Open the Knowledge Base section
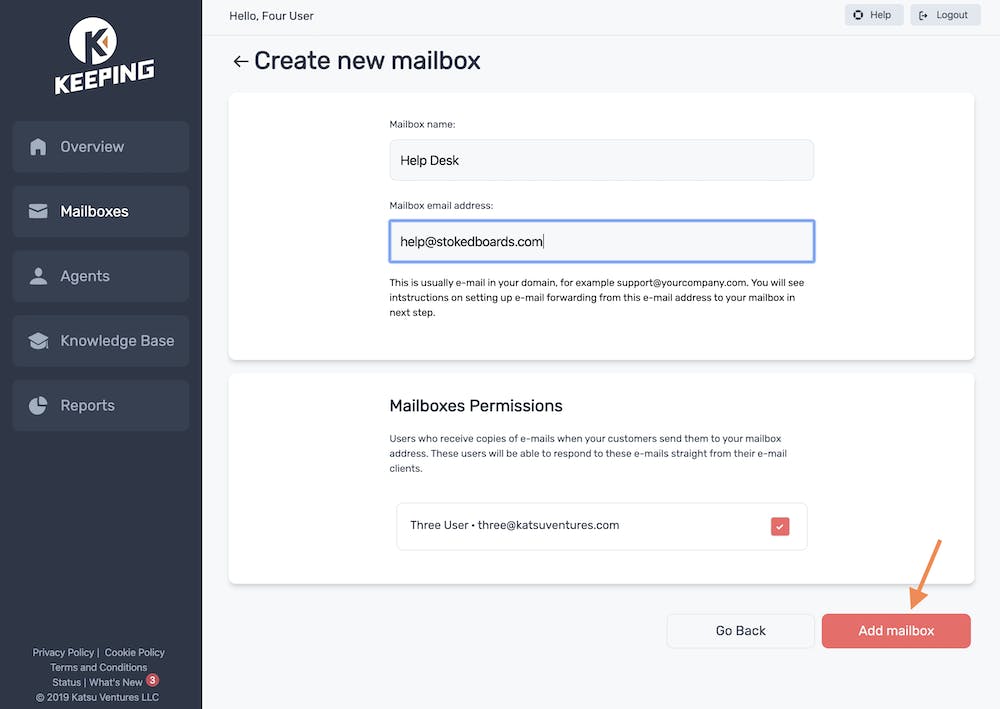 (116, 341)
